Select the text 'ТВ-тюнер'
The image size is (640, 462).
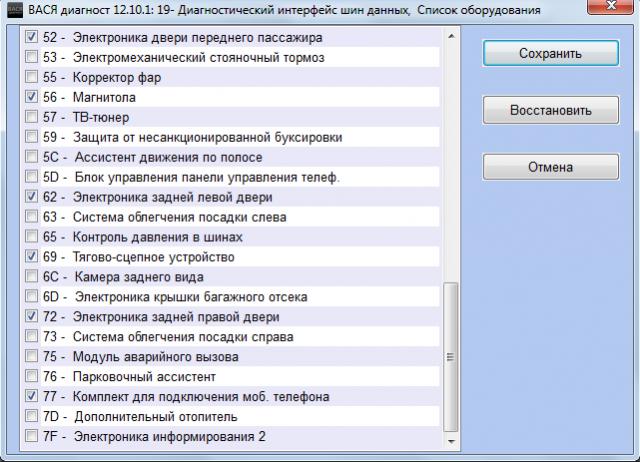click(101, 118)
